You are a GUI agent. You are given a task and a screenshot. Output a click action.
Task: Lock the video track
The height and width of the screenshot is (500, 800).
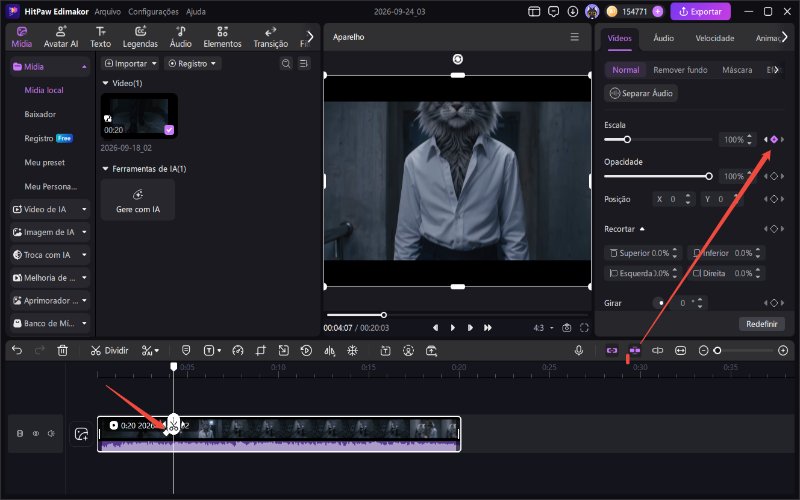(x=20, y=433)
